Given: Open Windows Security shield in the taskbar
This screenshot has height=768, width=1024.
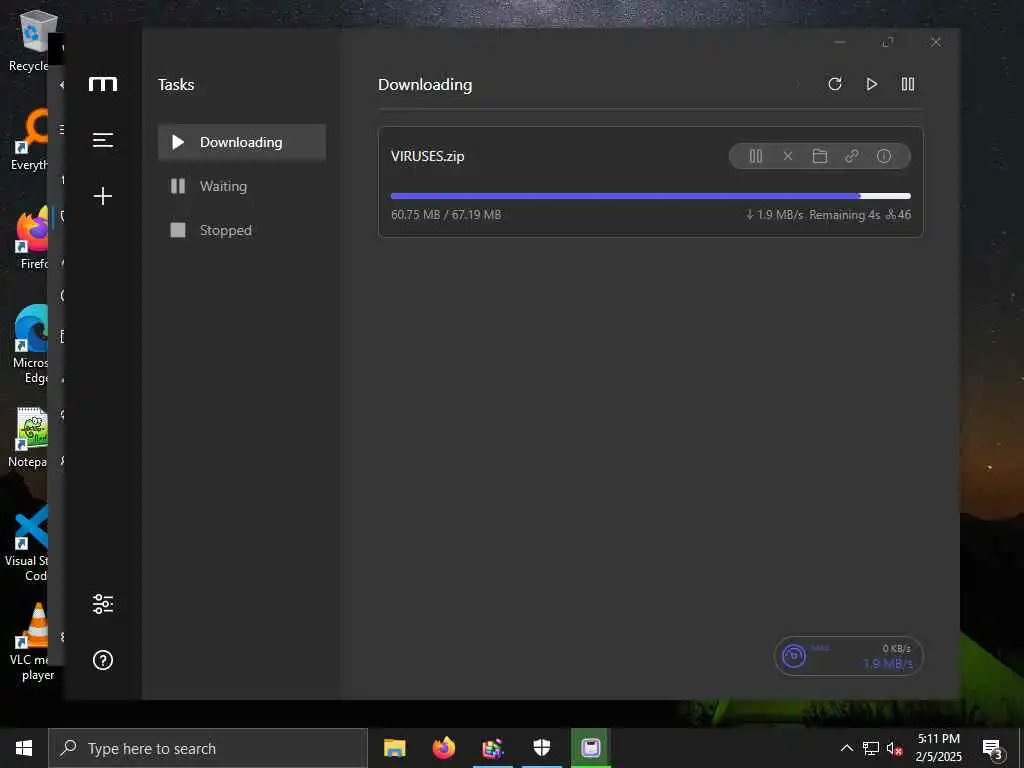Looking at the screenshot, I should tap(542, 748).
